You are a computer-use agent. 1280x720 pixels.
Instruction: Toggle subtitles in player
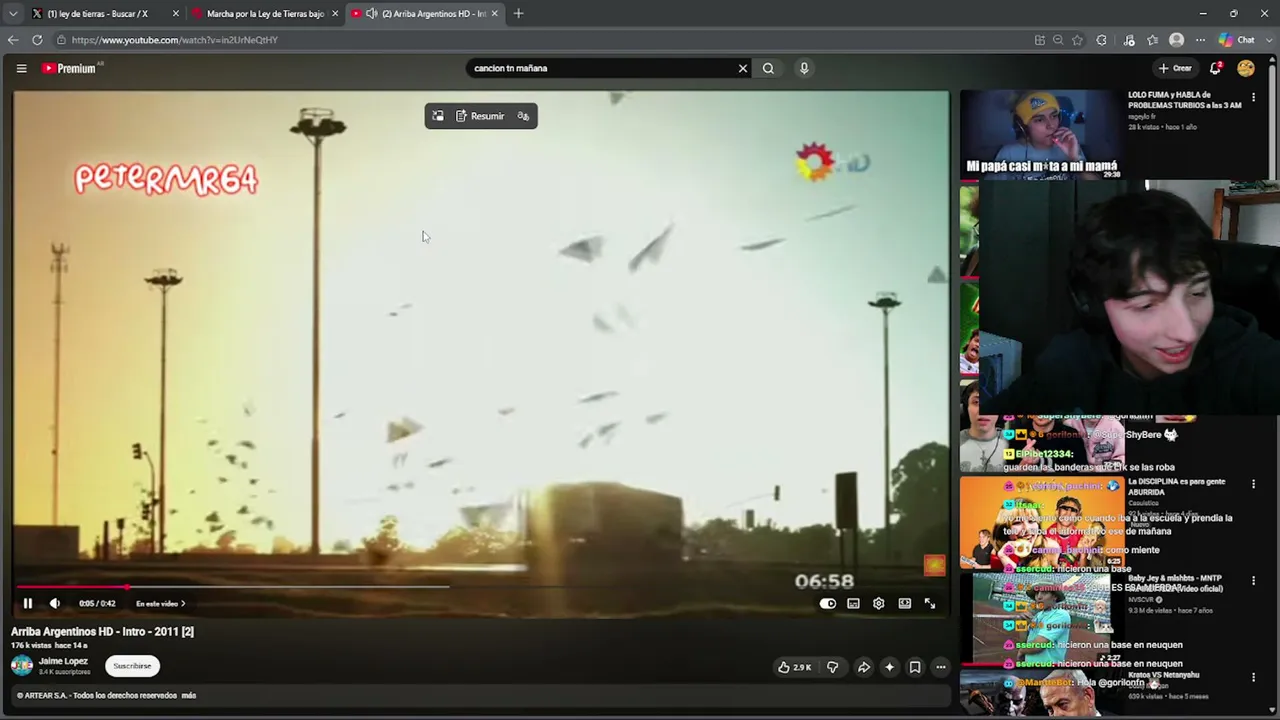click(x=853, y=603)
